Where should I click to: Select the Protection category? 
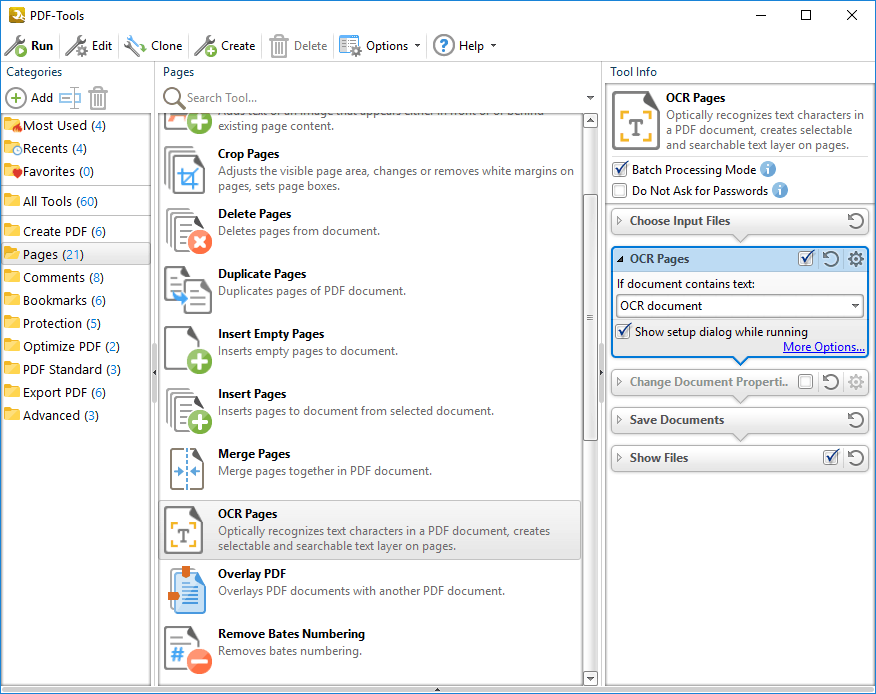[75, 324]
